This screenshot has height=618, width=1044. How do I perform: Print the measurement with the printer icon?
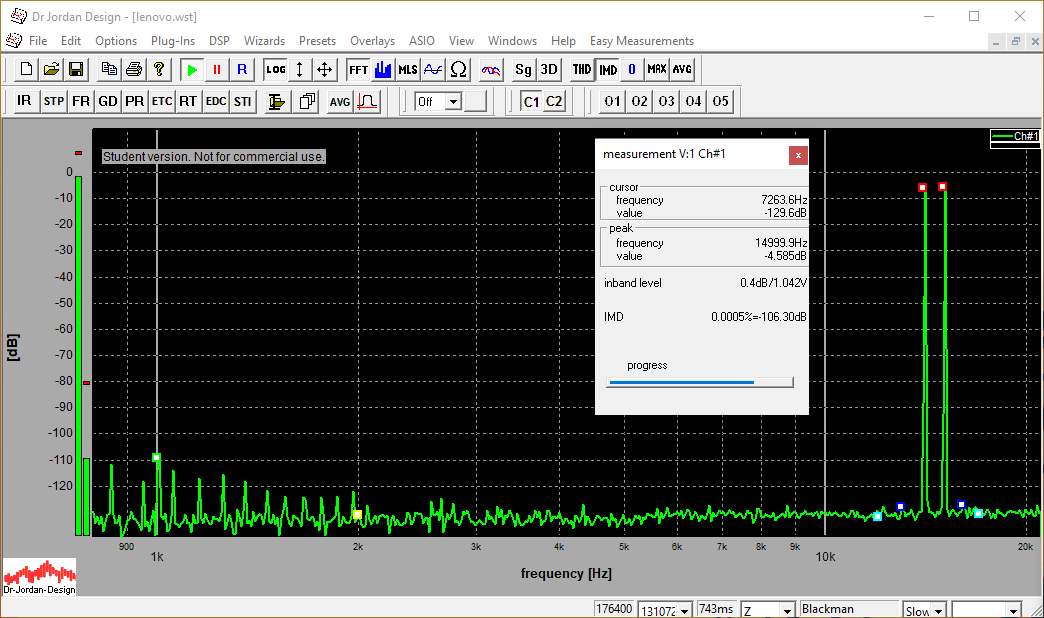coord(134,69)
